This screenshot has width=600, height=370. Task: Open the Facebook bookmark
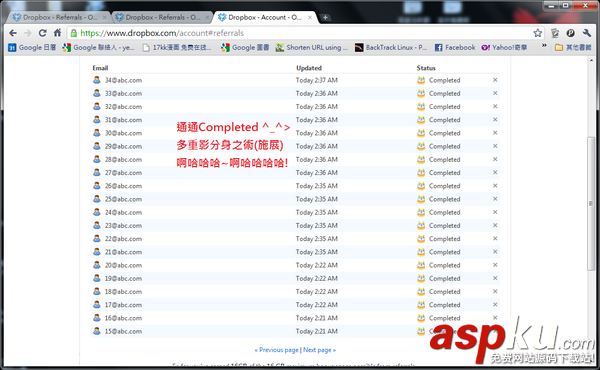click(455, 47)
